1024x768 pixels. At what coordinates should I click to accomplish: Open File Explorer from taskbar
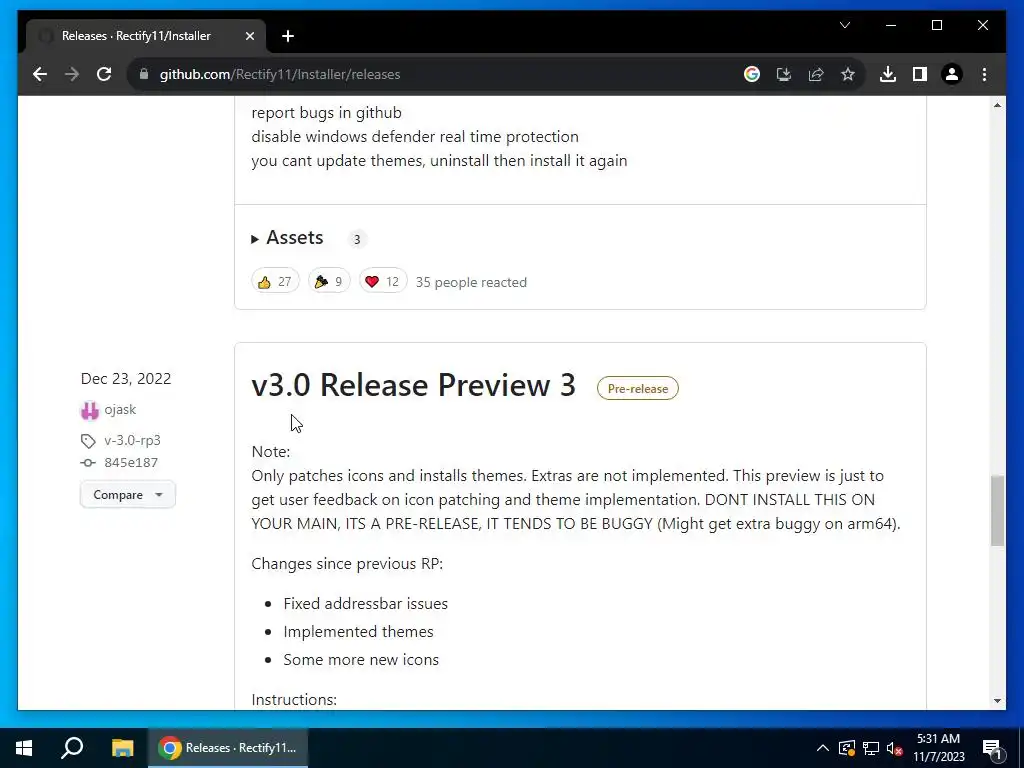click(122, 748)
